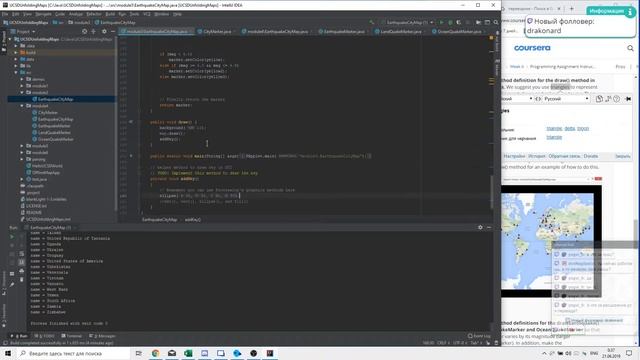Click the Coursera logo link
This screenshot has width=640, height=360.
tap(532, 48)
